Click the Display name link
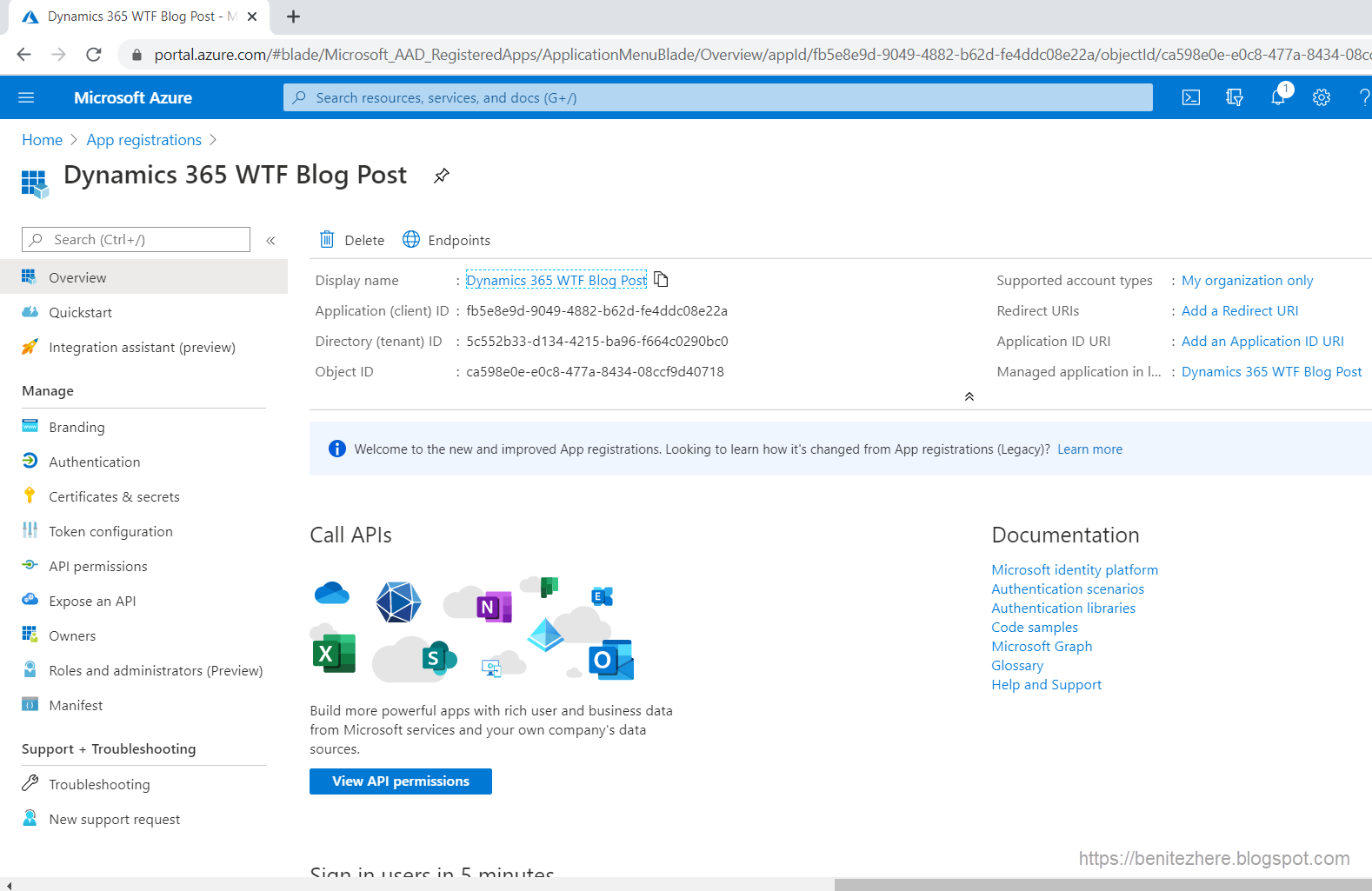Screen dimensions: 1372x891 click(556, 280)
